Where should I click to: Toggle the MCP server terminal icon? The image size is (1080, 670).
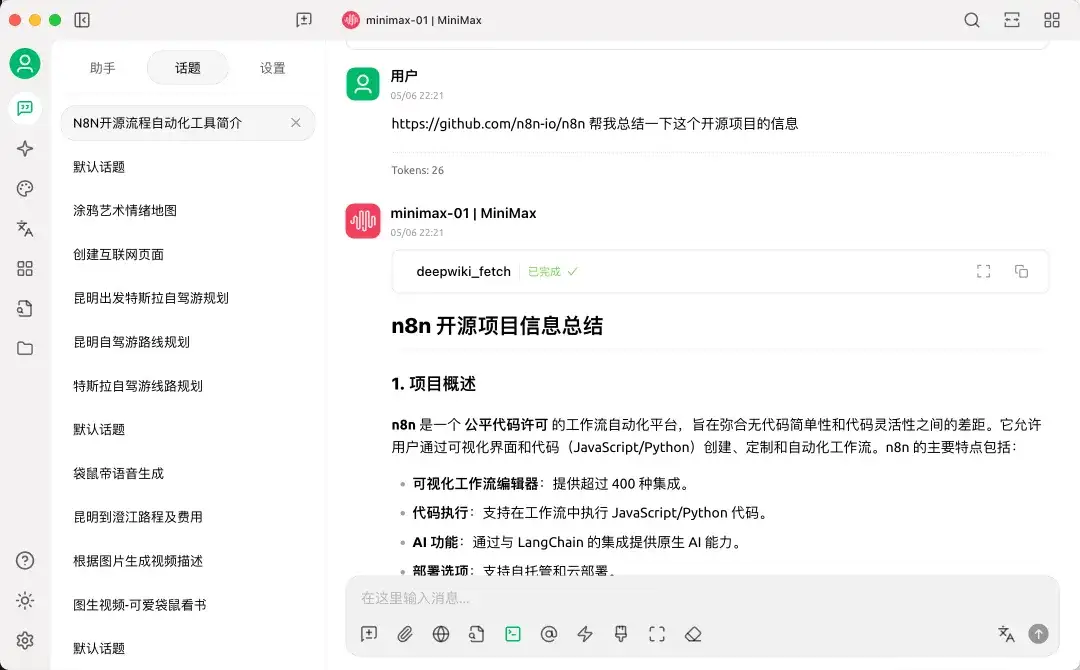(513, 634)
